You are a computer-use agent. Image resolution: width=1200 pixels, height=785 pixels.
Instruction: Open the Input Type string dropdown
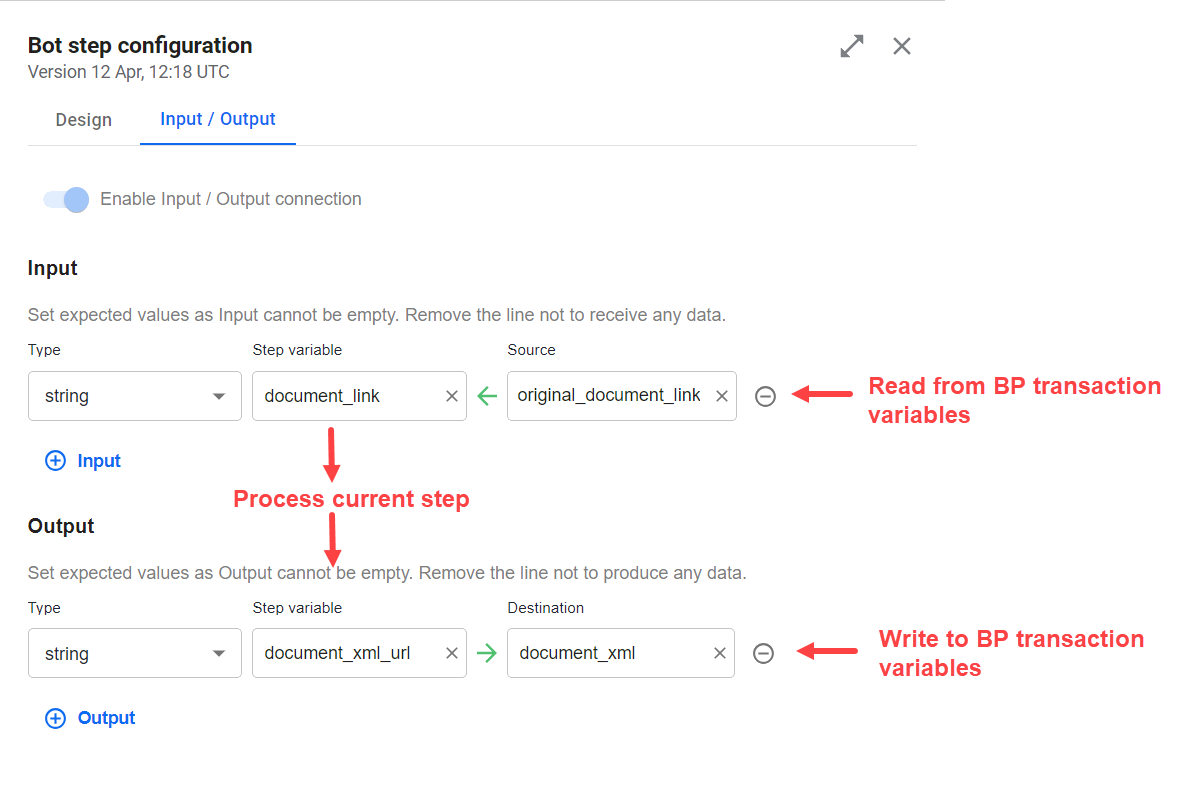click(x=135, y=396)
